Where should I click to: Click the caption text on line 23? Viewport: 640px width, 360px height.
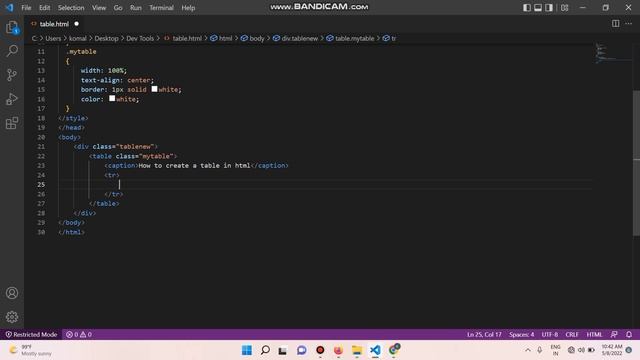194,165
